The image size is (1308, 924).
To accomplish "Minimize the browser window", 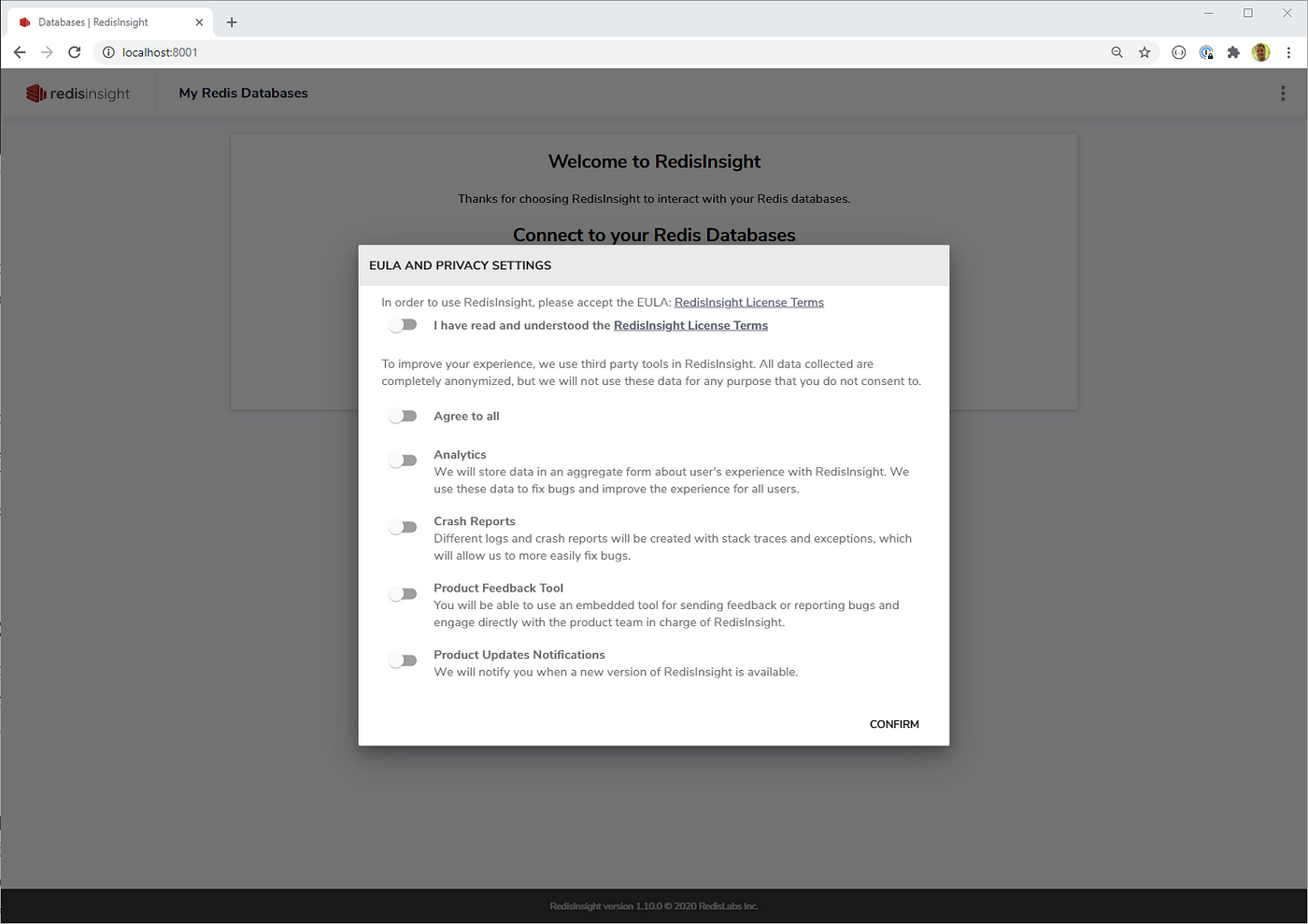I will 1209,13.
